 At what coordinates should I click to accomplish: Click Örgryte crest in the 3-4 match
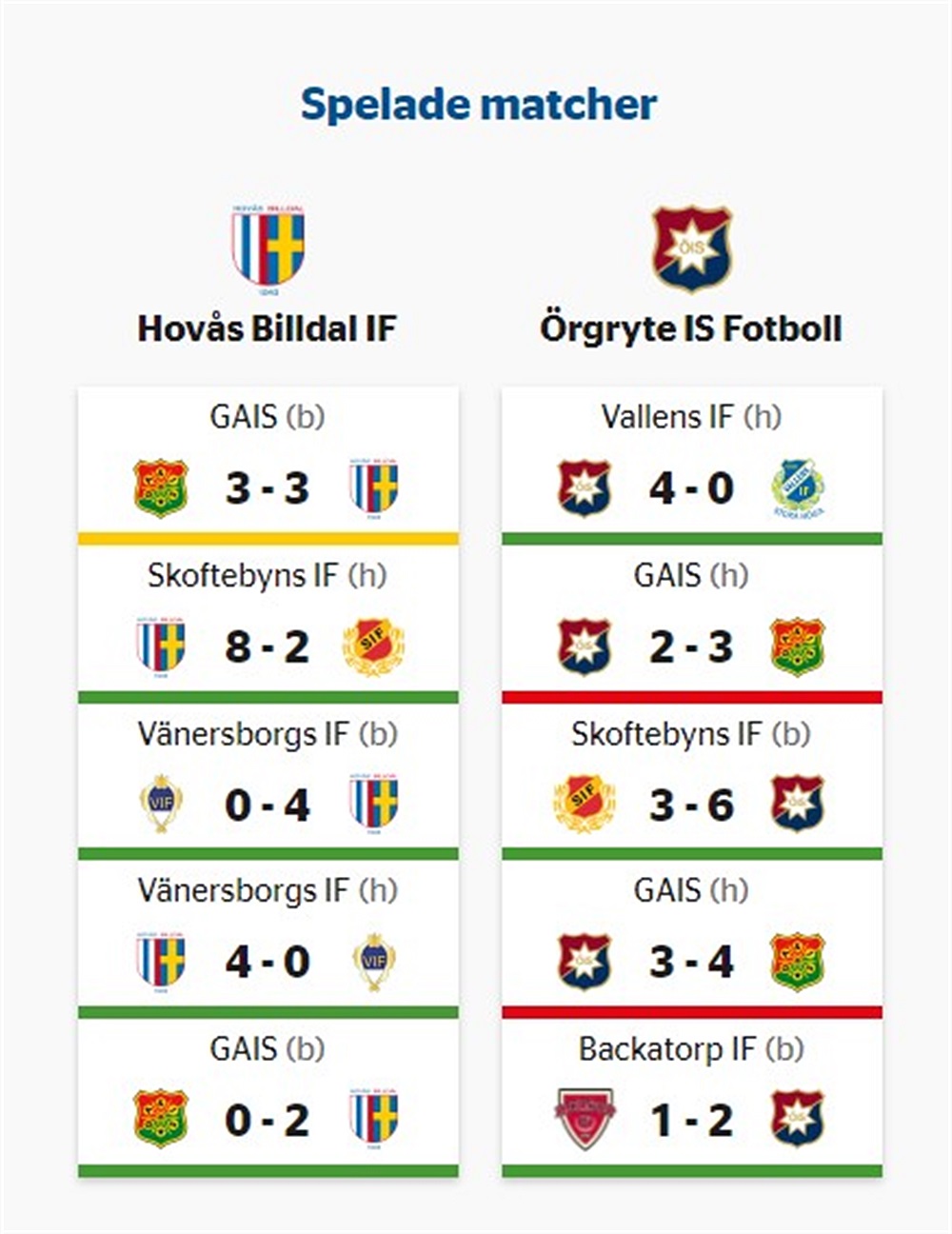pyautogui.click(x=585, y=962)
